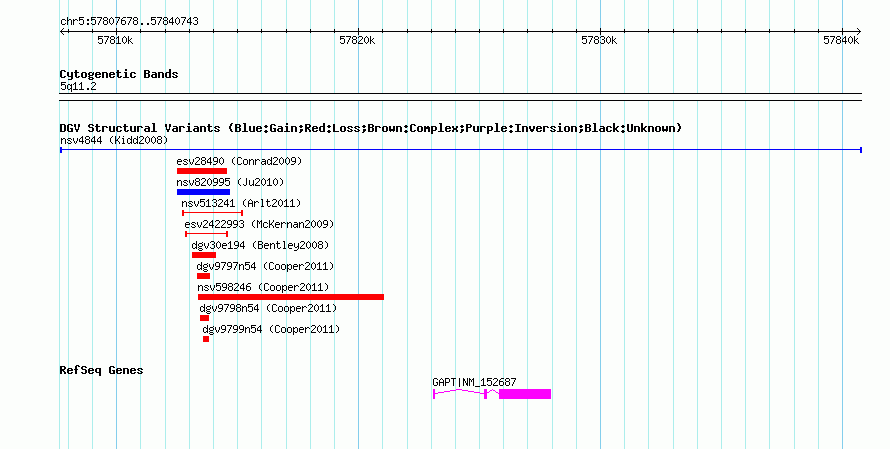Click the 57830k ruler tick label
This screenshot has width=890, height=449.
(x=599, y=40)
